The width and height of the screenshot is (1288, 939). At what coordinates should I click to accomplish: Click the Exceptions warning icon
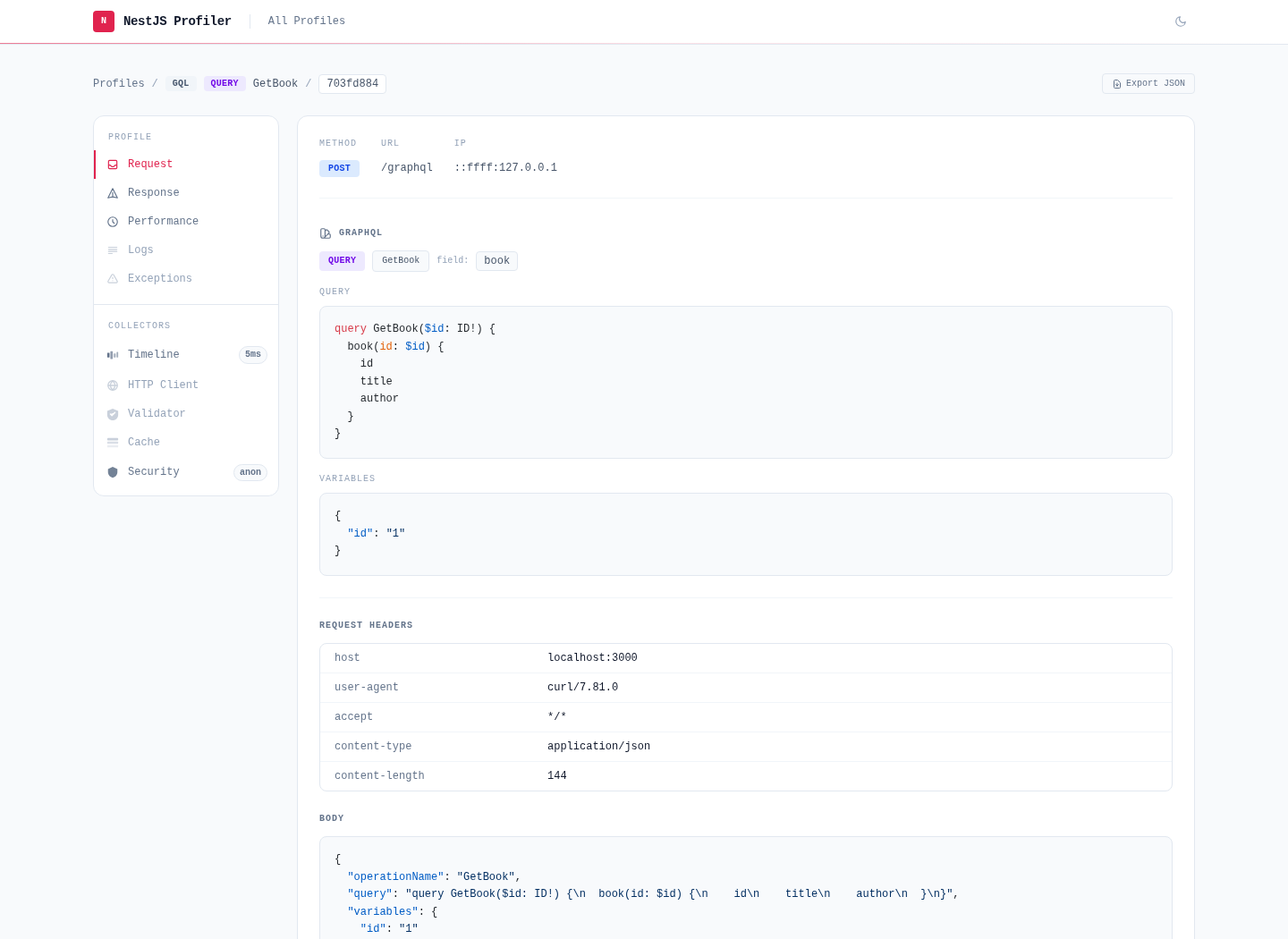point(113,279)
